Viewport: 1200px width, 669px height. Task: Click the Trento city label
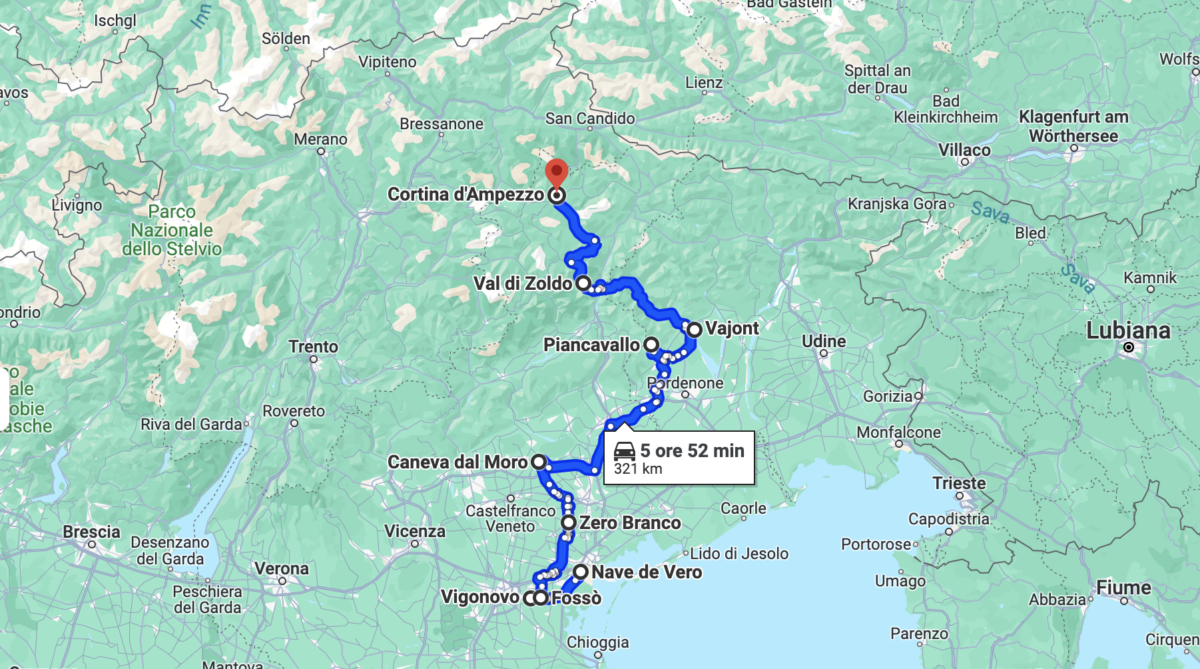pos(313,347)
